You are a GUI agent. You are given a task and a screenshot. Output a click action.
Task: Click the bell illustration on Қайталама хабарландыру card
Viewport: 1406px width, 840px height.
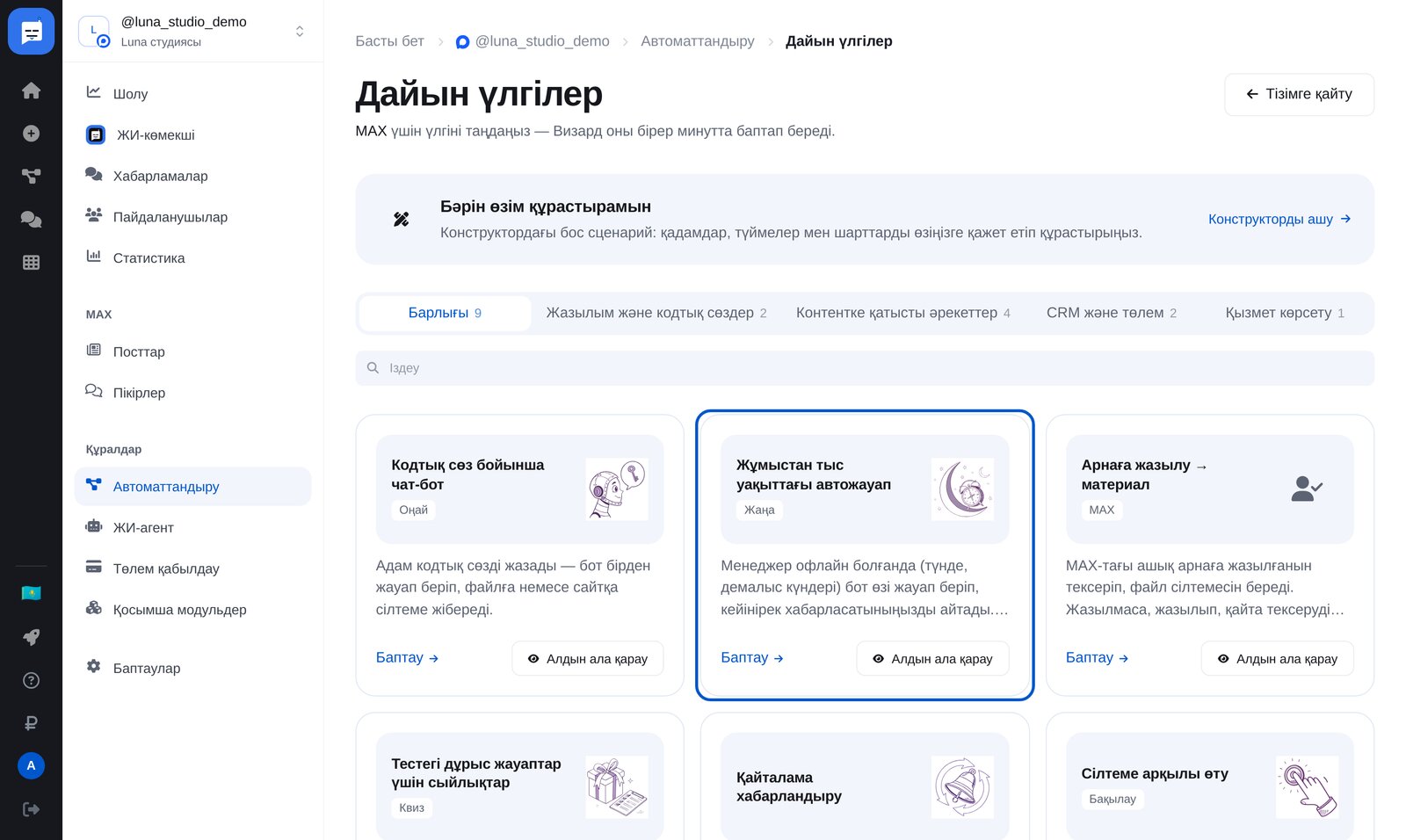pos(963,787)
